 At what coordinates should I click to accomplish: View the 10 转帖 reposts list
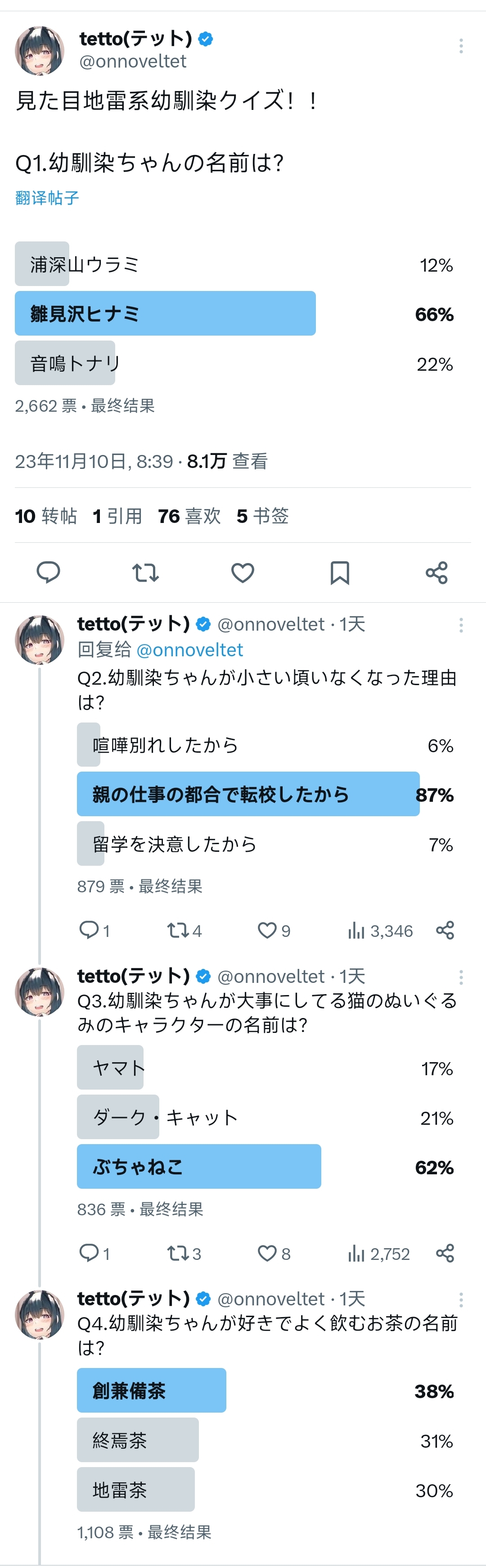coord(45,516)
